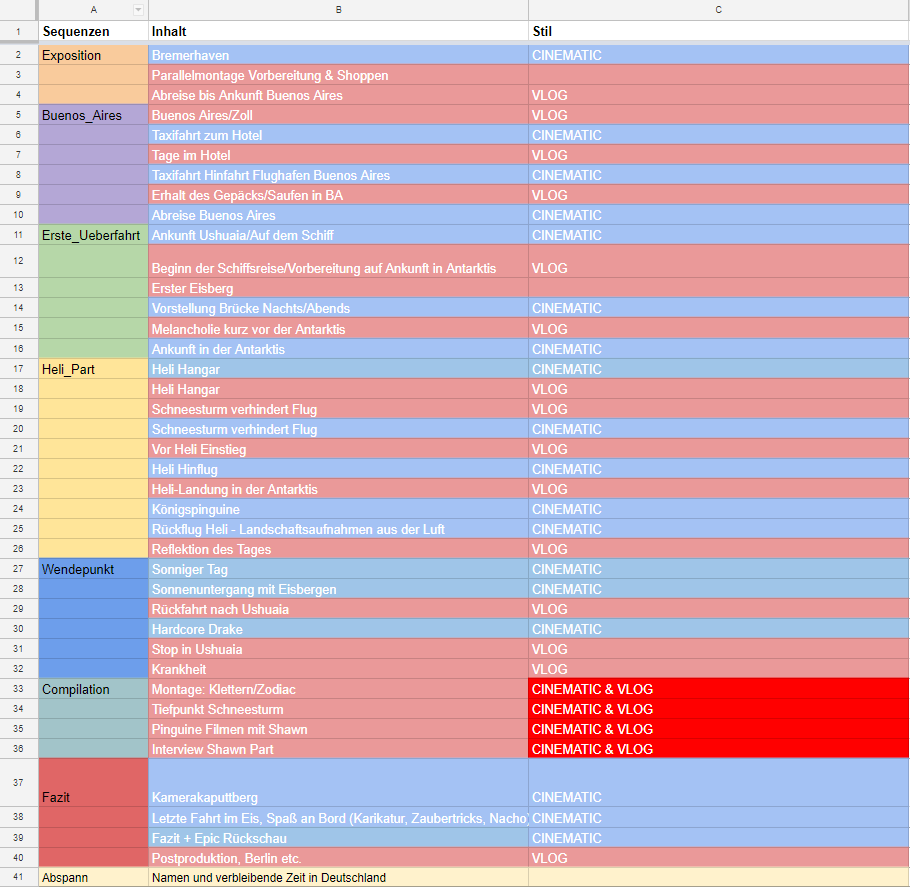
Task: Click 'Taxifahrt Hinfahrt Flughafen Buenos Aires' cell
Action: 338,175
